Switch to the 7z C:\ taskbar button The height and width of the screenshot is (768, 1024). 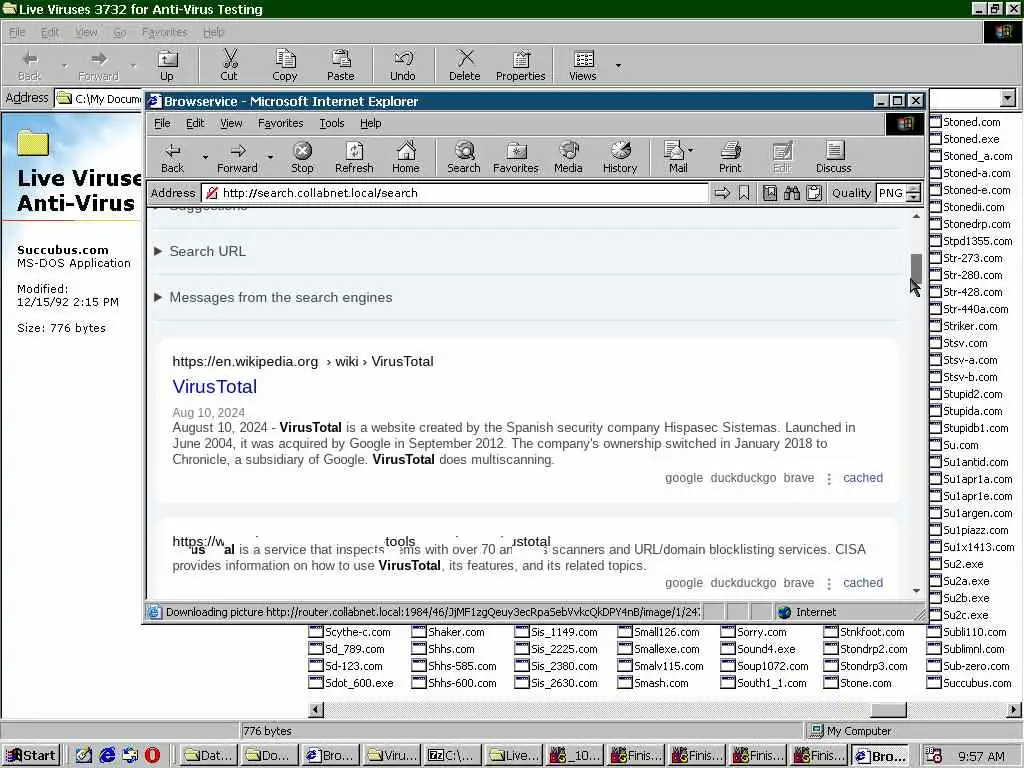[452, 756]
